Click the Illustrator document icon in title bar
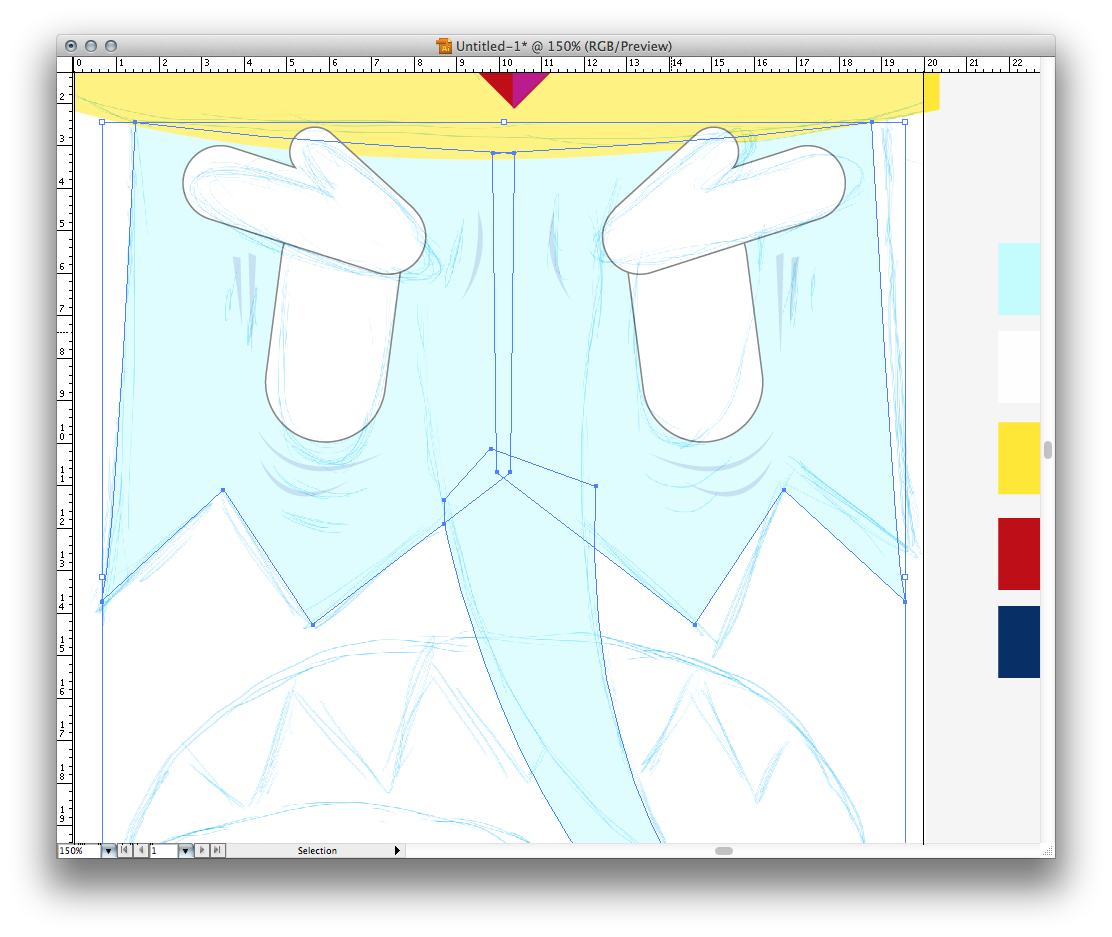The image size is (1112, 937). (x=444, y=46)
